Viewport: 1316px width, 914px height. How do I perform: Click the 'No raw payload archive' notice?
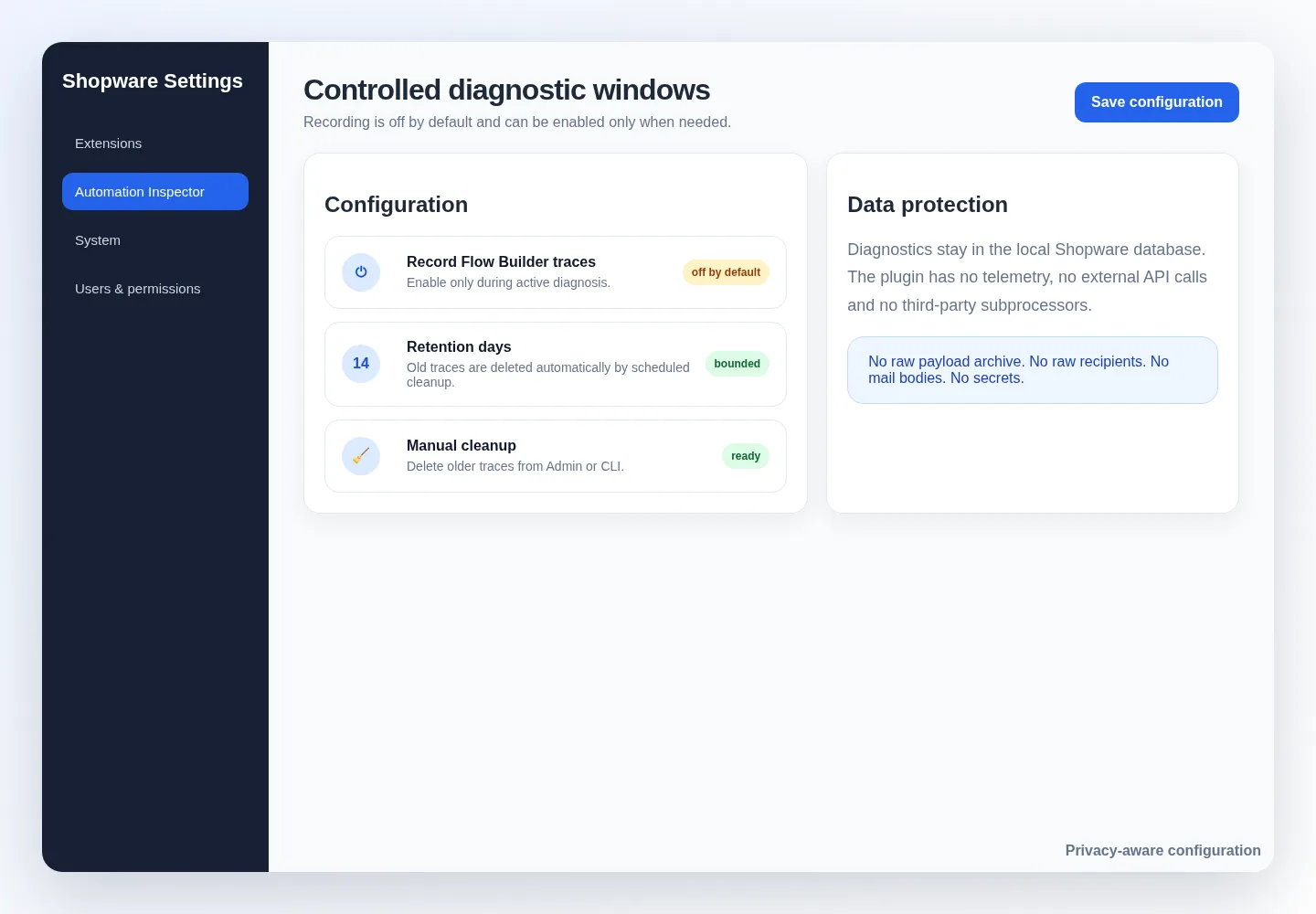(x=1033, y=370)
